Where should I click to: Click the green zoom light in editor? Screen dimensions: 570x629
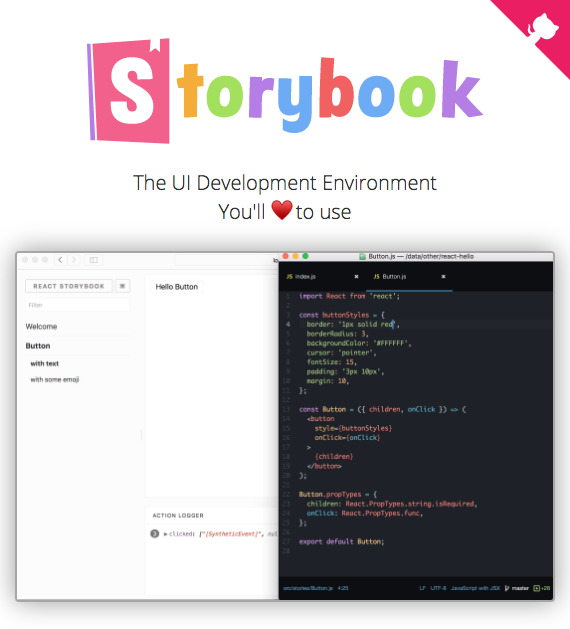[305, 256]
